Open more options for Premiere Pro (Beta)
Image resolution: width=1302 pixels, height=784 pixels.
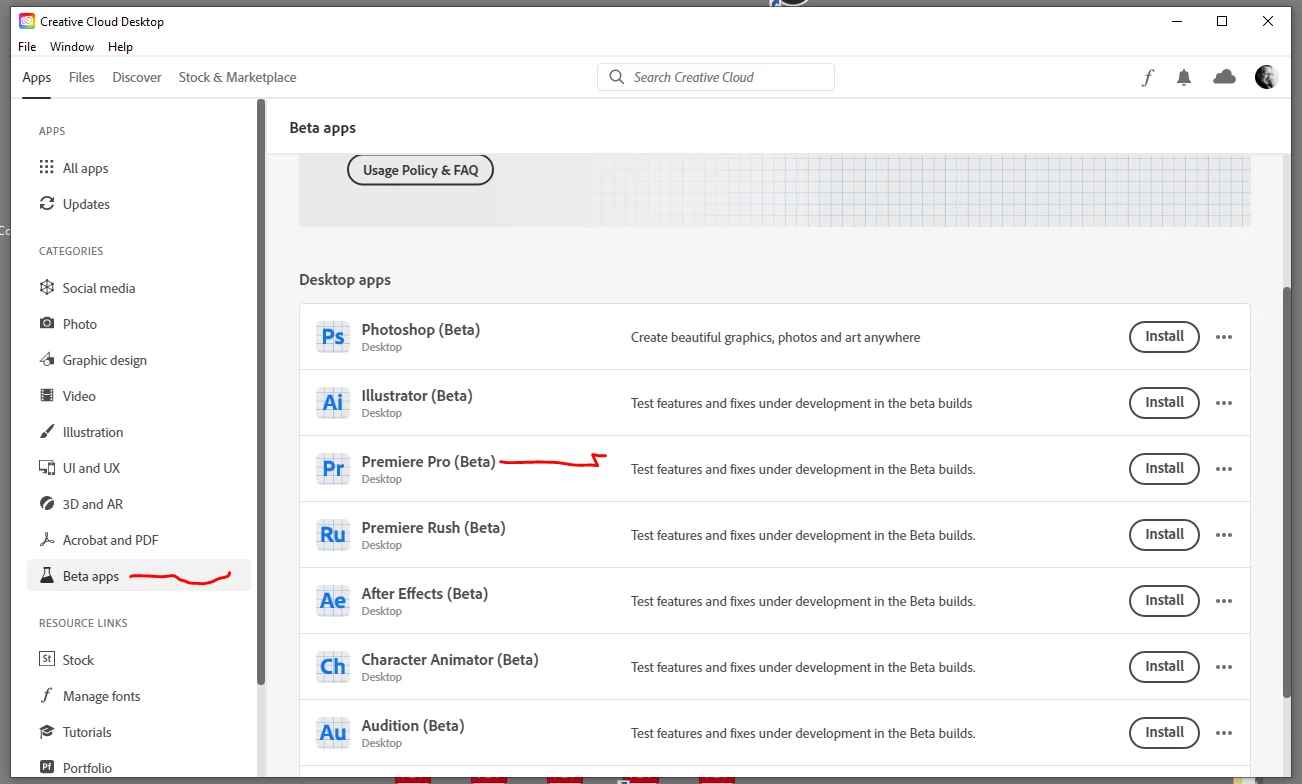pos(1224,469)
